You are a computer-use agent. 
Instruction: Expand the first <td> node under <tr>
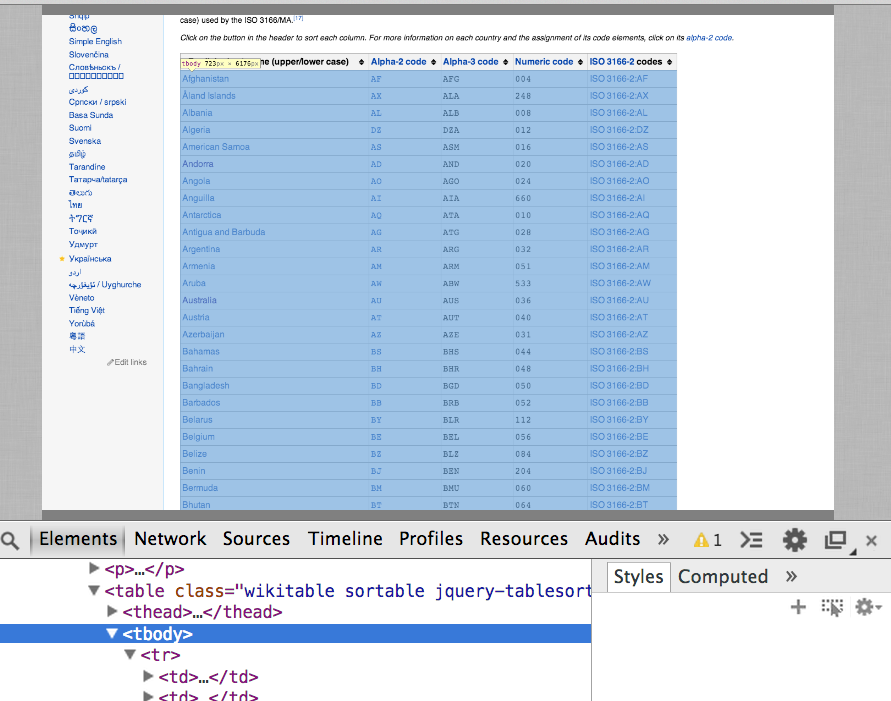pos(148,676)
